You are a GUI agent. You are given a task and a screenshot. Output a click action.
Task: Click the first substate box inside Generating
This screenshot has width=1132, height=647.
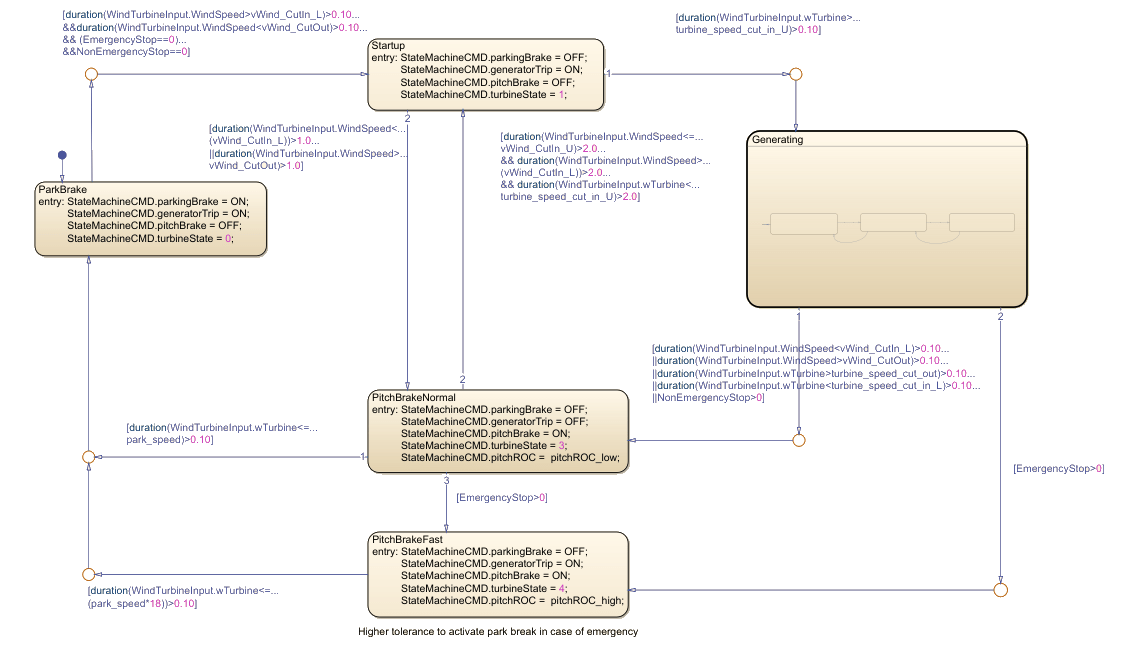(802, 223)
